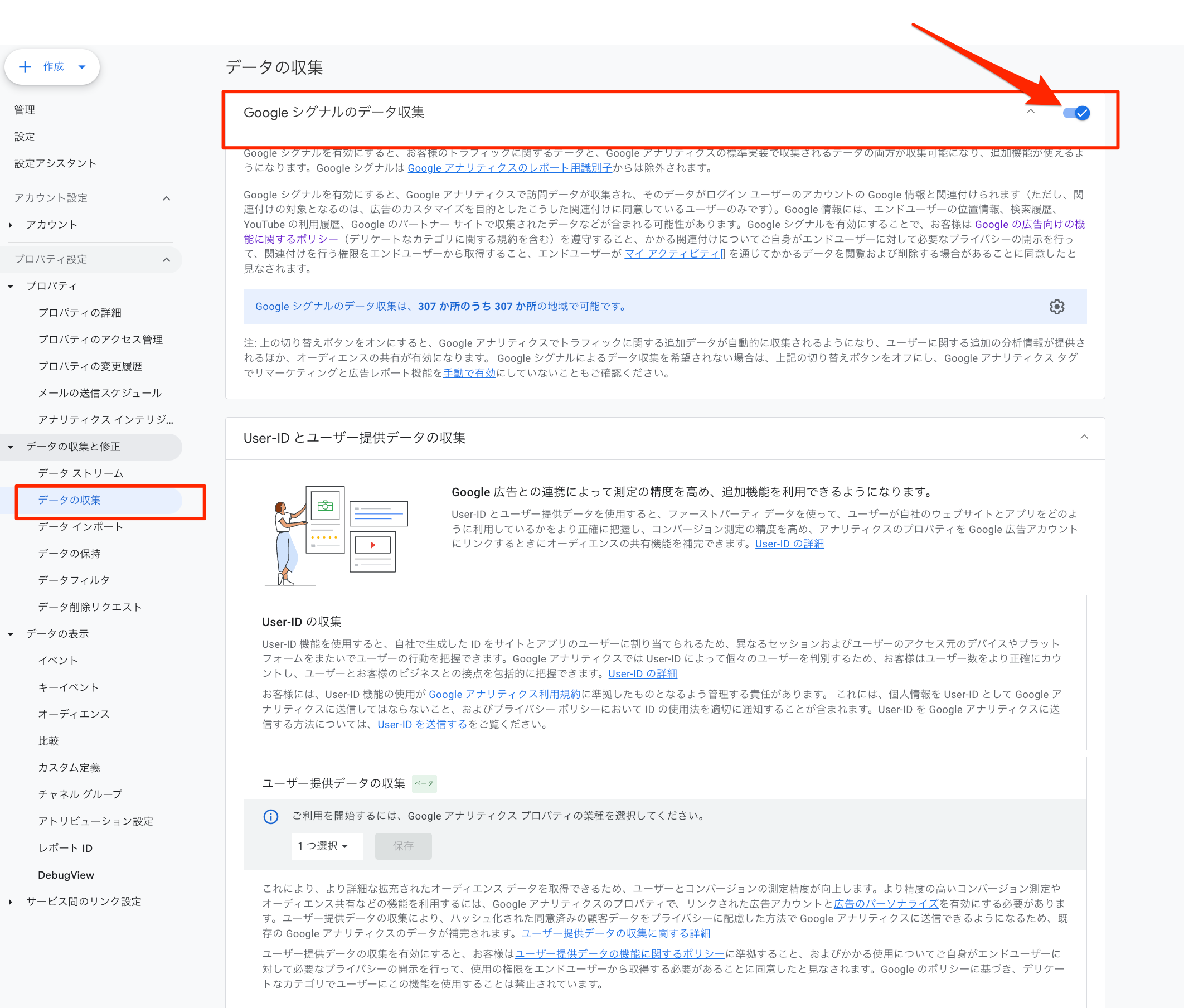Select プロパティの詳細 menu item
The height and width of the screenshot is (1008, 1184).
tap(79, 313)
